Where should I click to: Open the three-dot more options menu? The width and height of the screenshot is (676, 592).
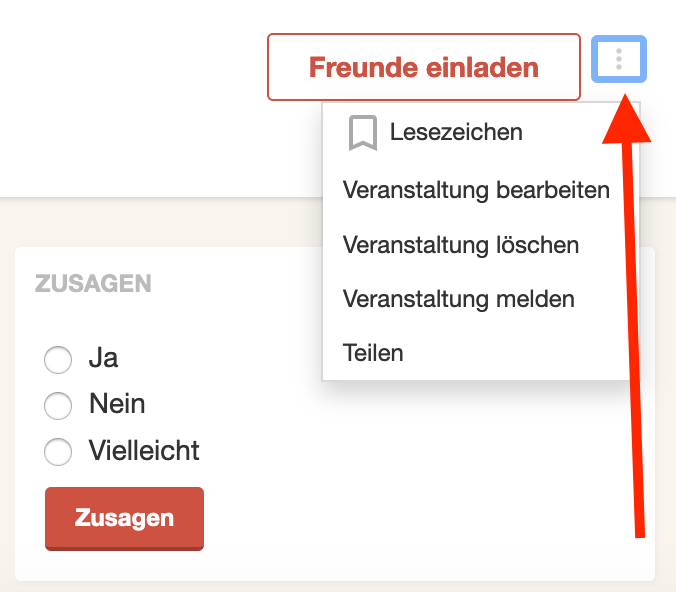pos(619,59)
